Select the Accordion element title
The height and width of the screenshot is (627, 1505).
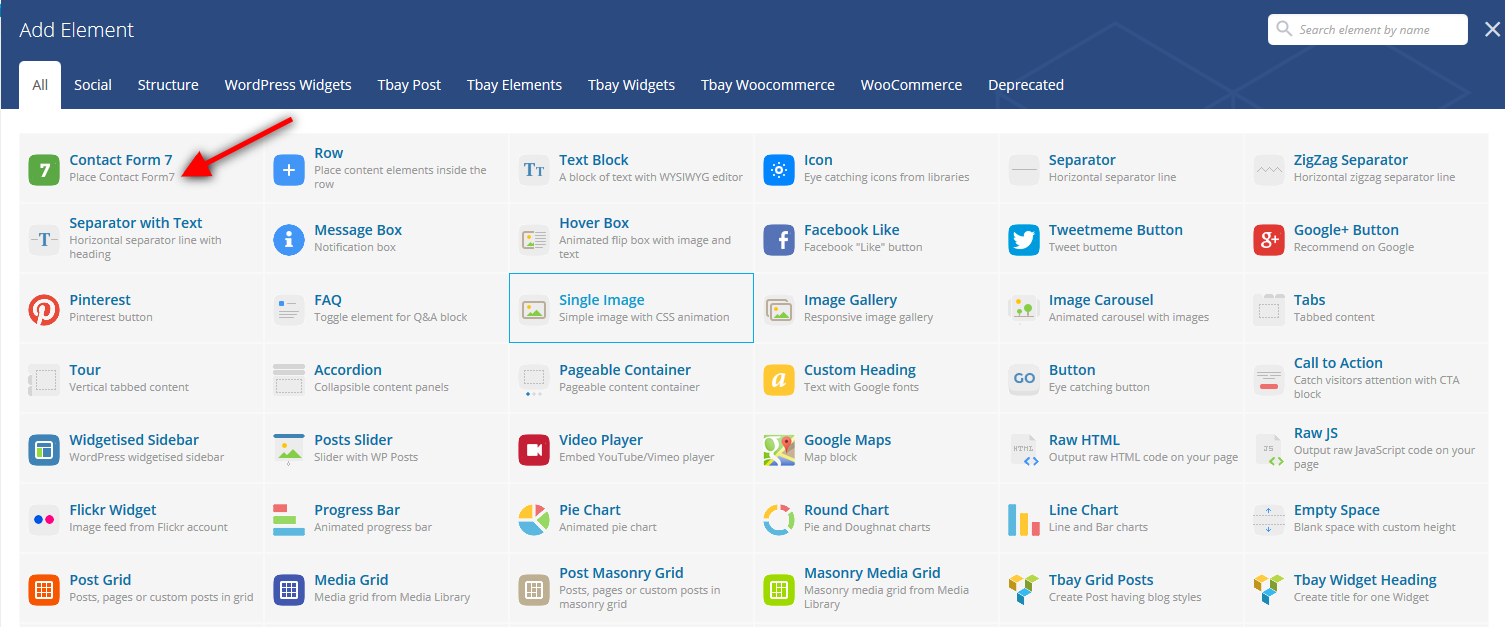(x=348, y=370)
